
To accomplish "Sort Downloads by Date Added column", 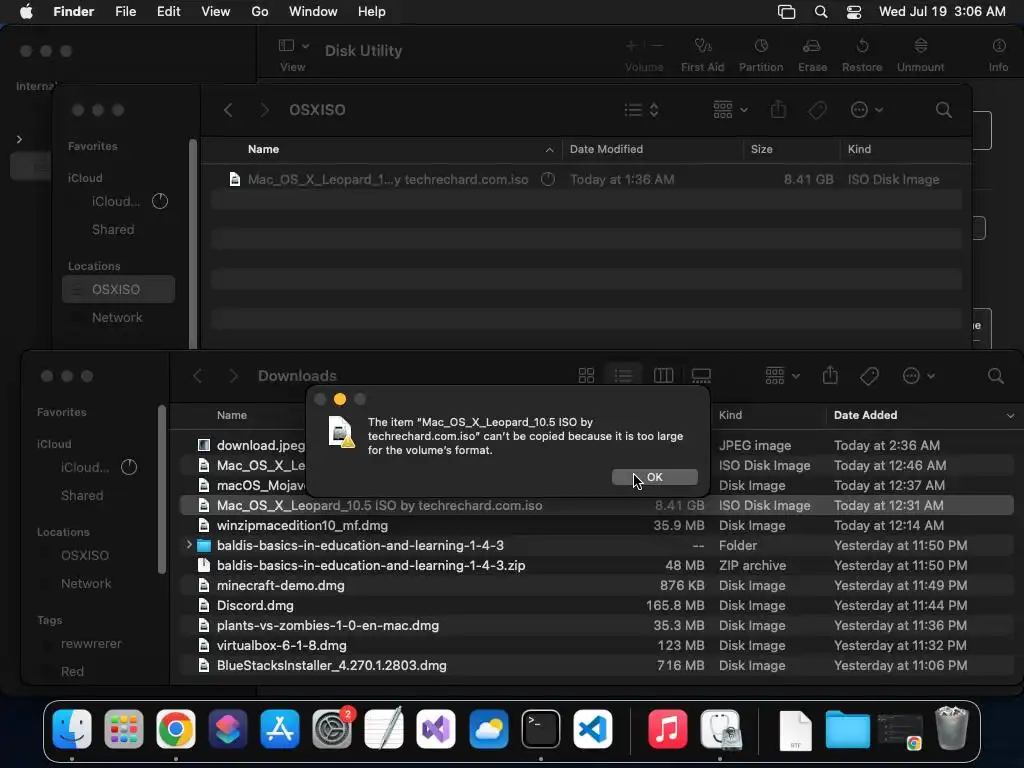I will click(x=922, y=415).
